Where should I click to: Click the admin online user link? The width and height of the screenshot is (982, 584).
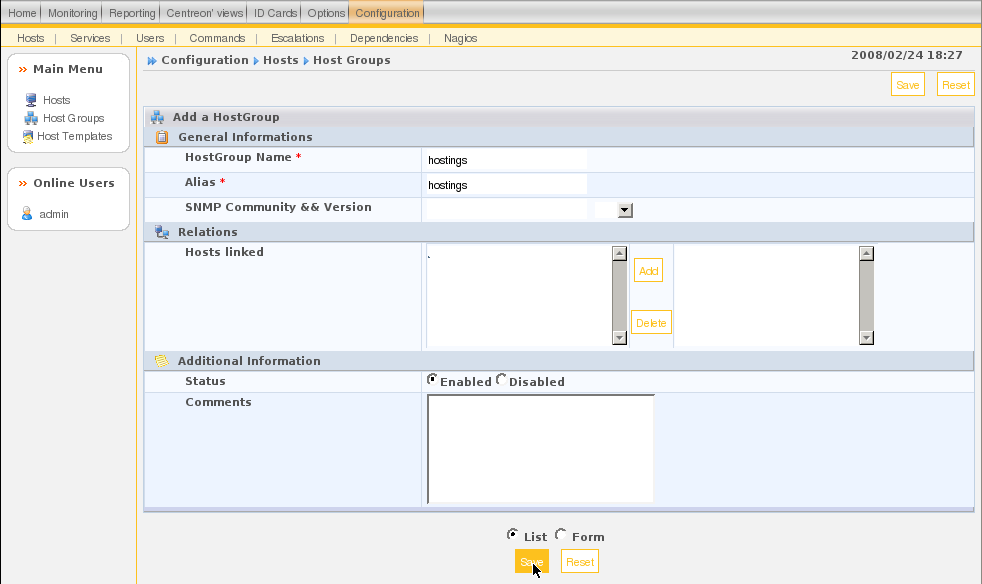tap(54, 214)
